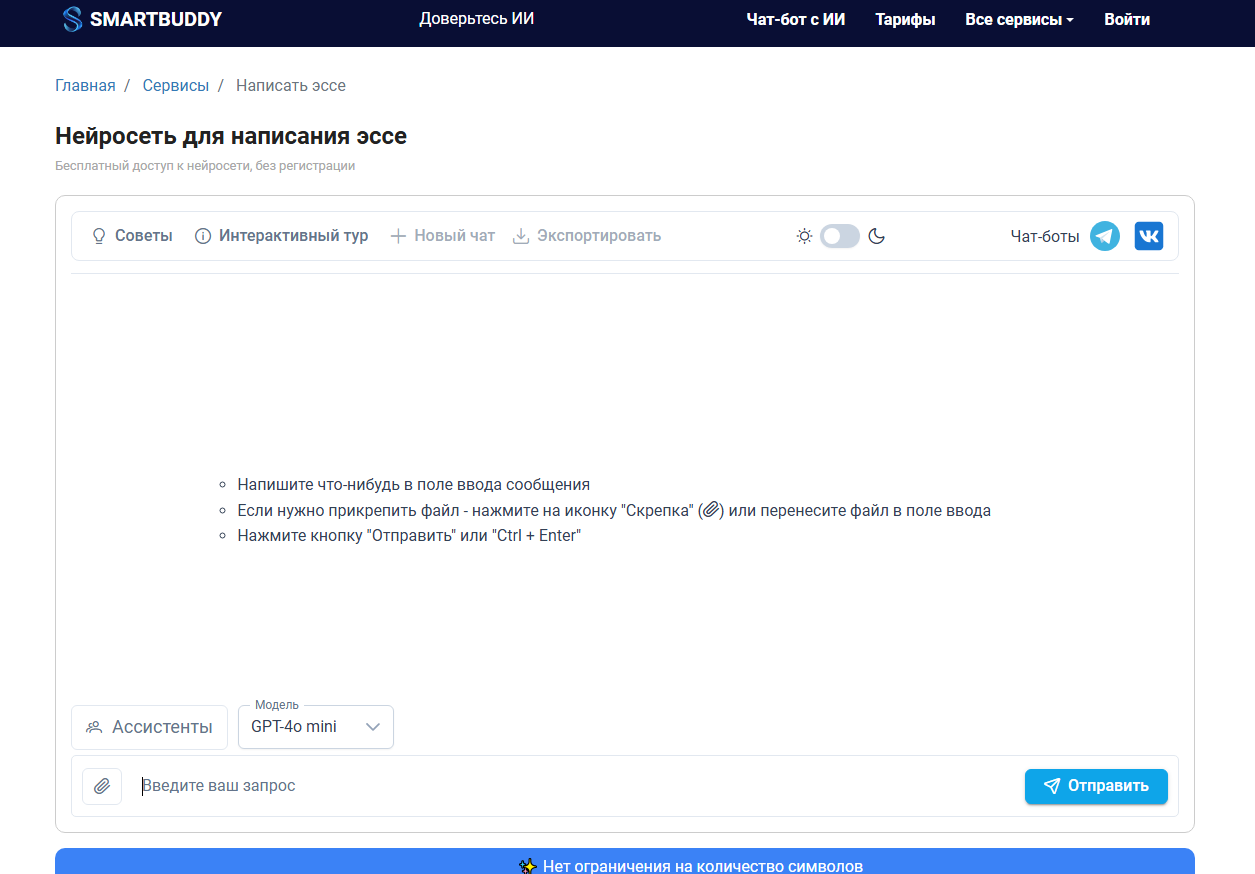
Task: Click the moon dark-theme icon
Action: (876, 236)
